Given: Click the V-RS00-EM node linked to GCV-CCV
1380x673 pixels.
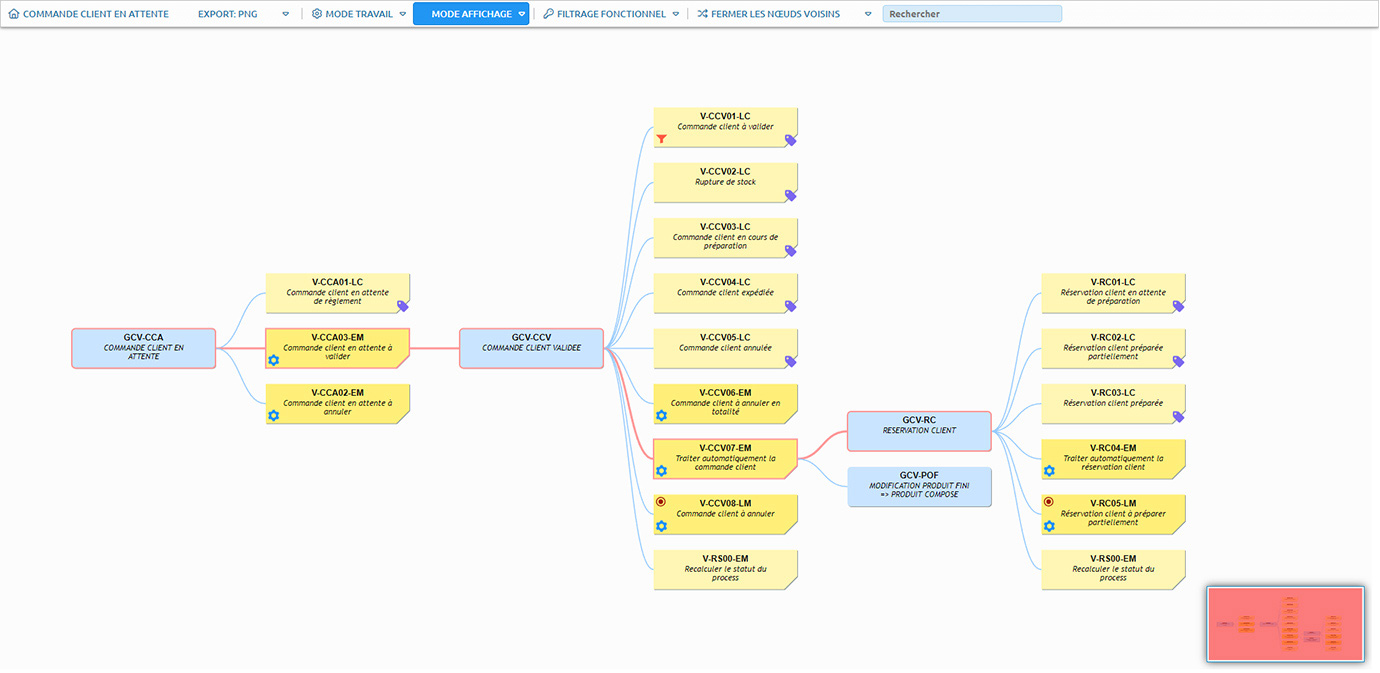Looking at the screenshot, I should (x=726, y=569).
